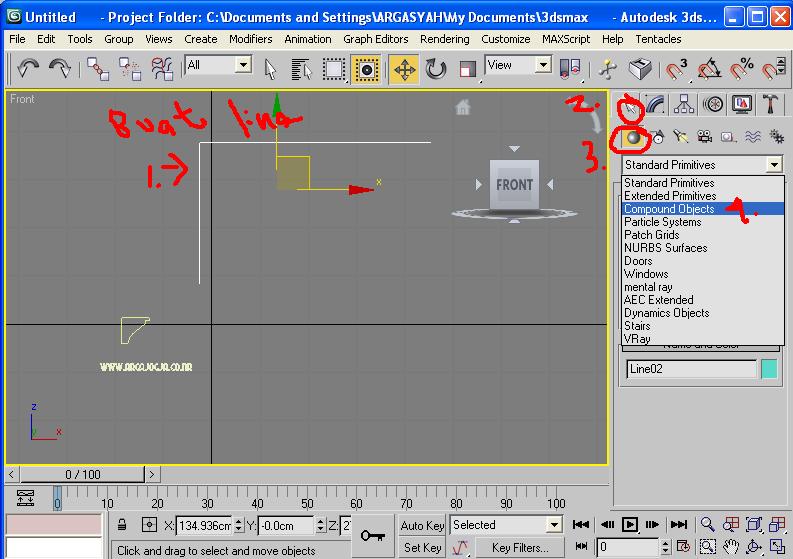Screen dimensions: 793x559
Task: Open the All selection filter dropdown
Action: [x=218, y=65]
